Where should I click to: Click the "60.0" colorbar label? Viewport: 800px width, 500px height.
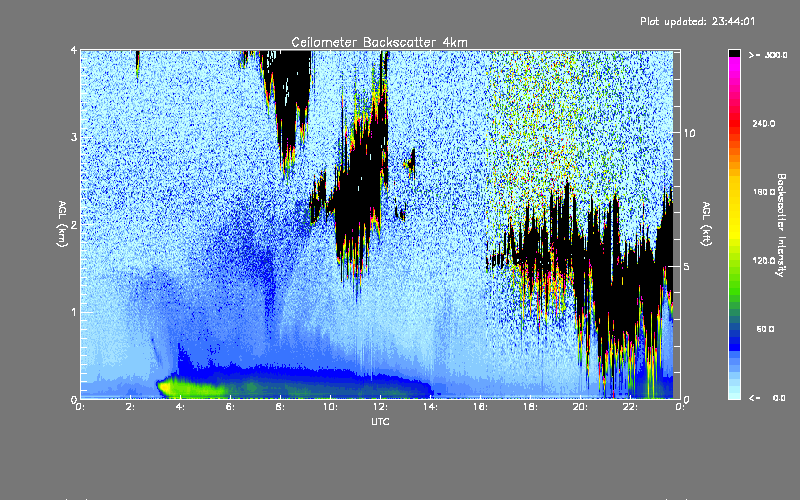pyautogui.click(x=765, y=329)
